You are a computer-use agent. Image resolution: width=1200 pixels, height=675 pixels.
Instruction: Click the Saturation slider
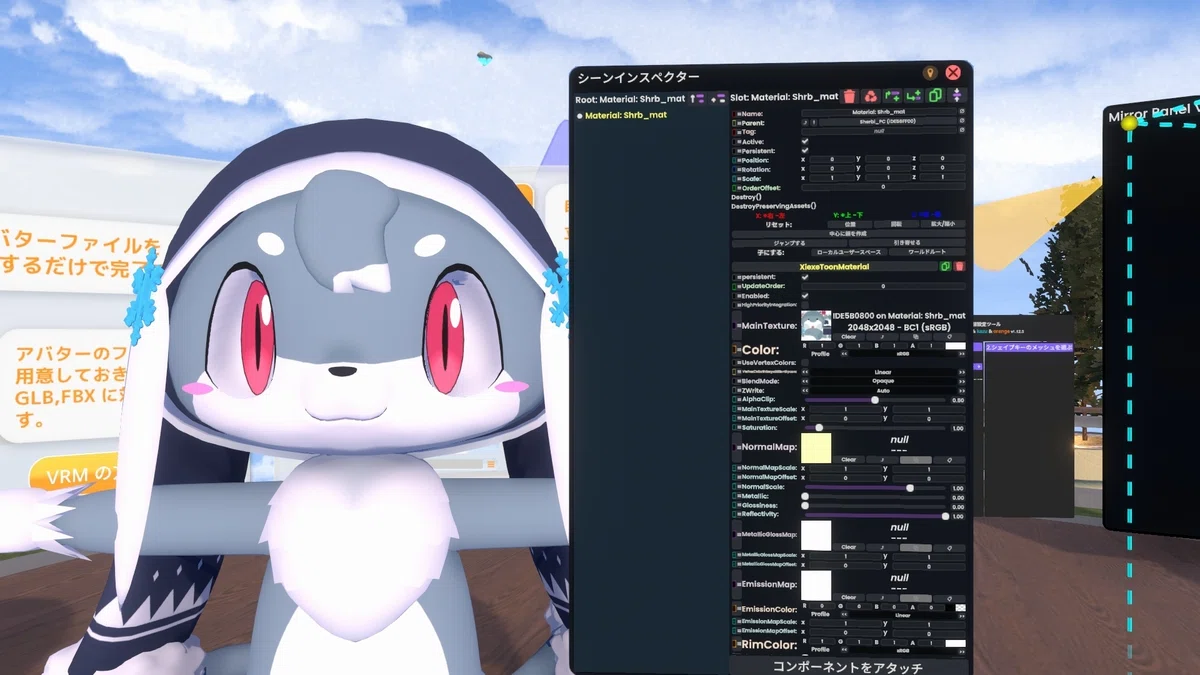[875, 428]
